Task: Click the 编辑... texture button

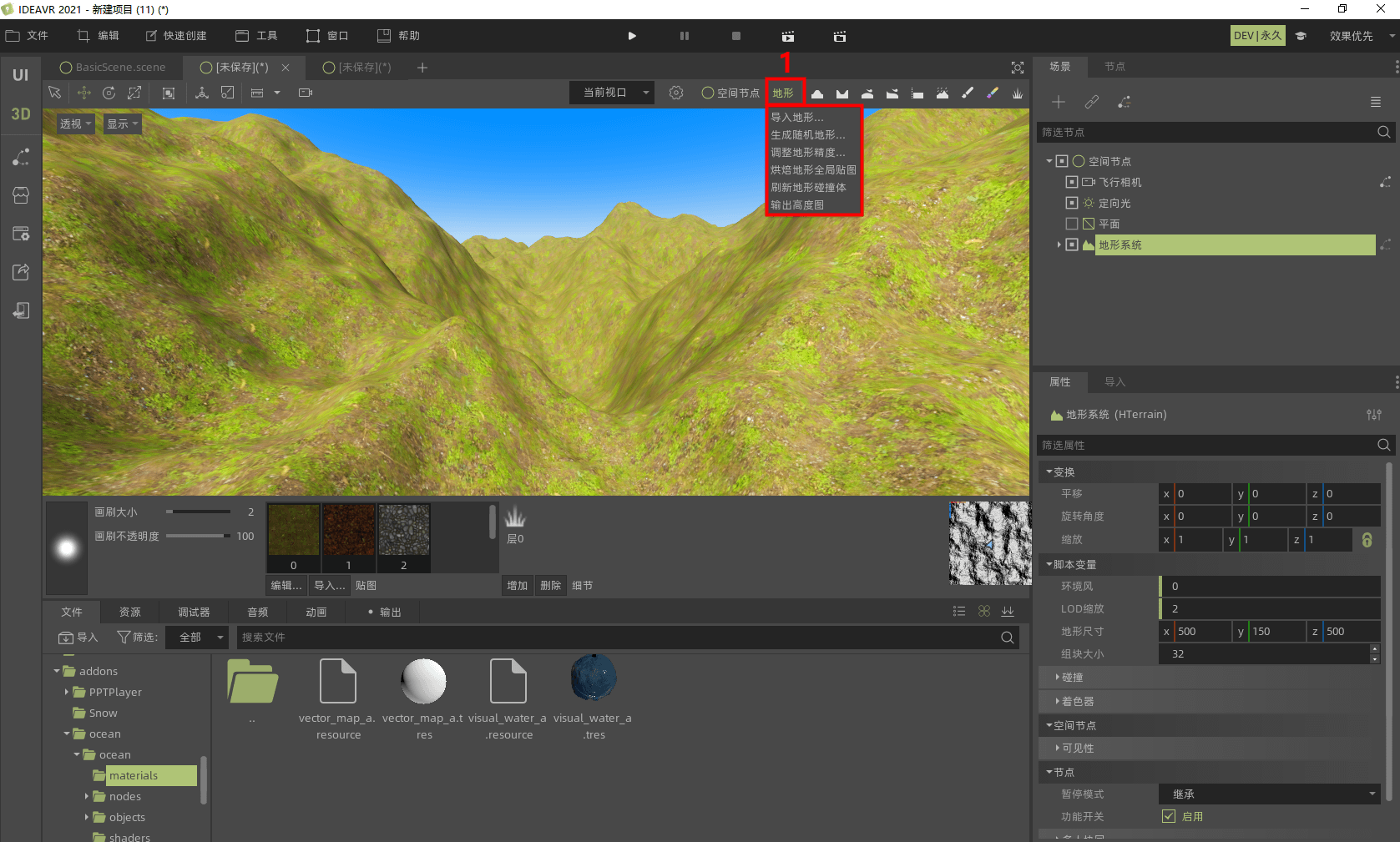Action: tap(286, 586)
